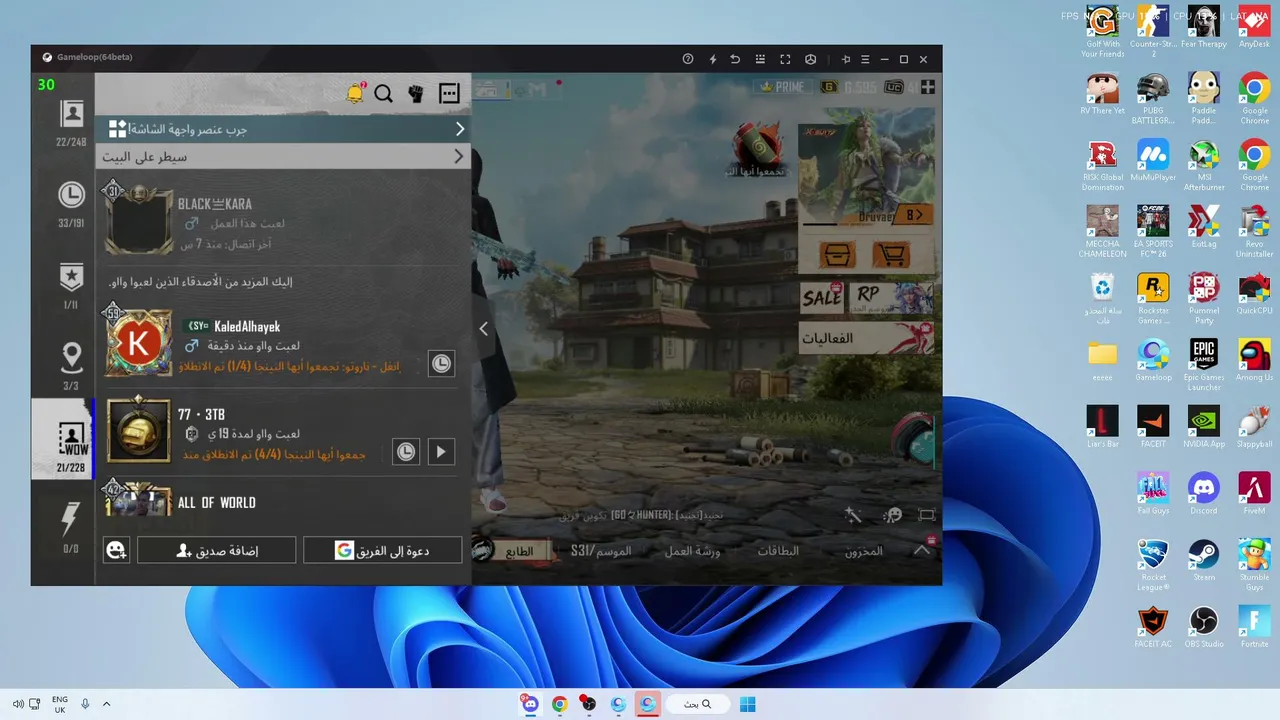
Task: Open the 'الفعاليات' events button
Action: tap(866, 339)
